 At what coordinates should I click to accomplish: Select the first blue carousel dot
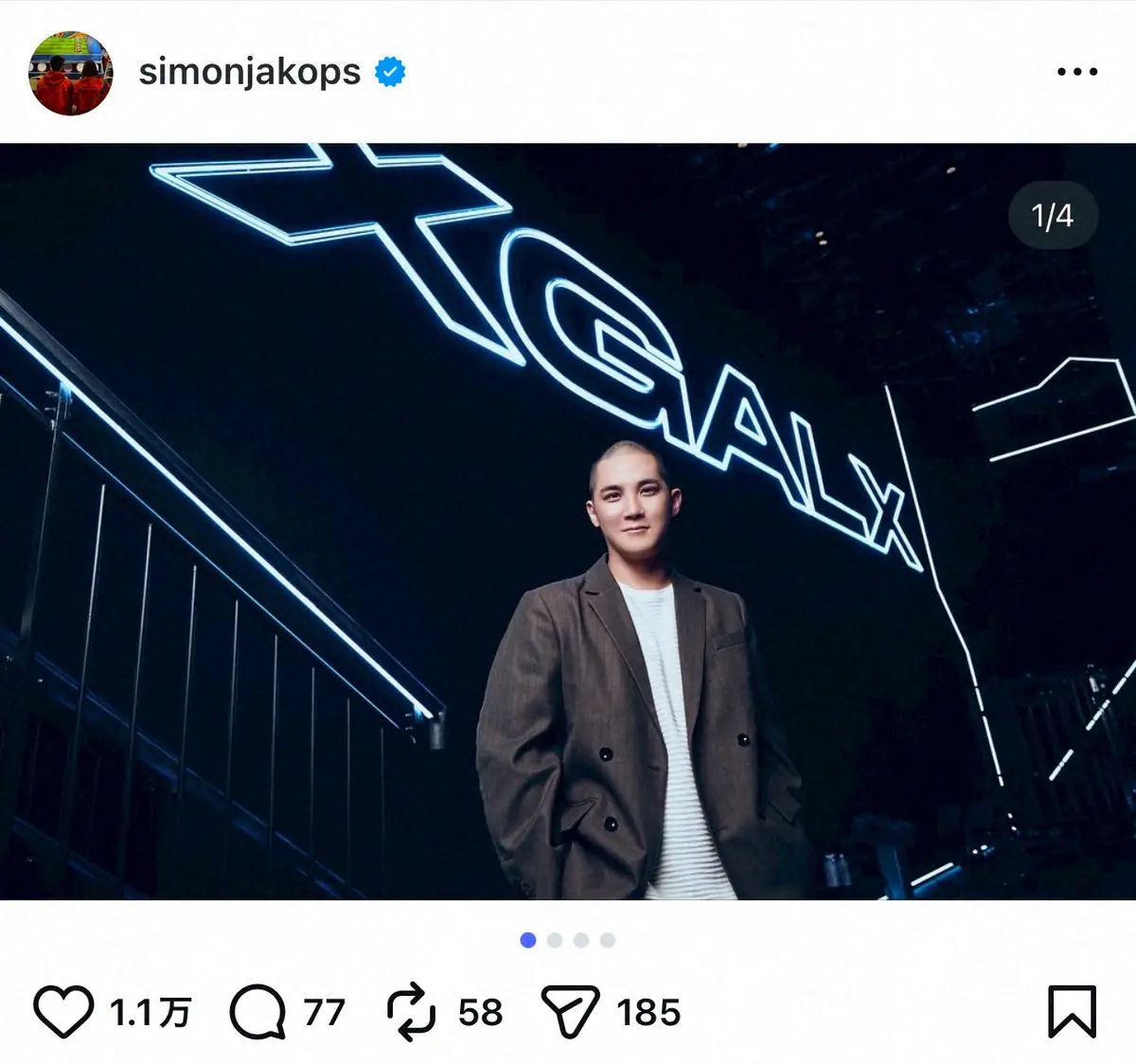(528, 940)
